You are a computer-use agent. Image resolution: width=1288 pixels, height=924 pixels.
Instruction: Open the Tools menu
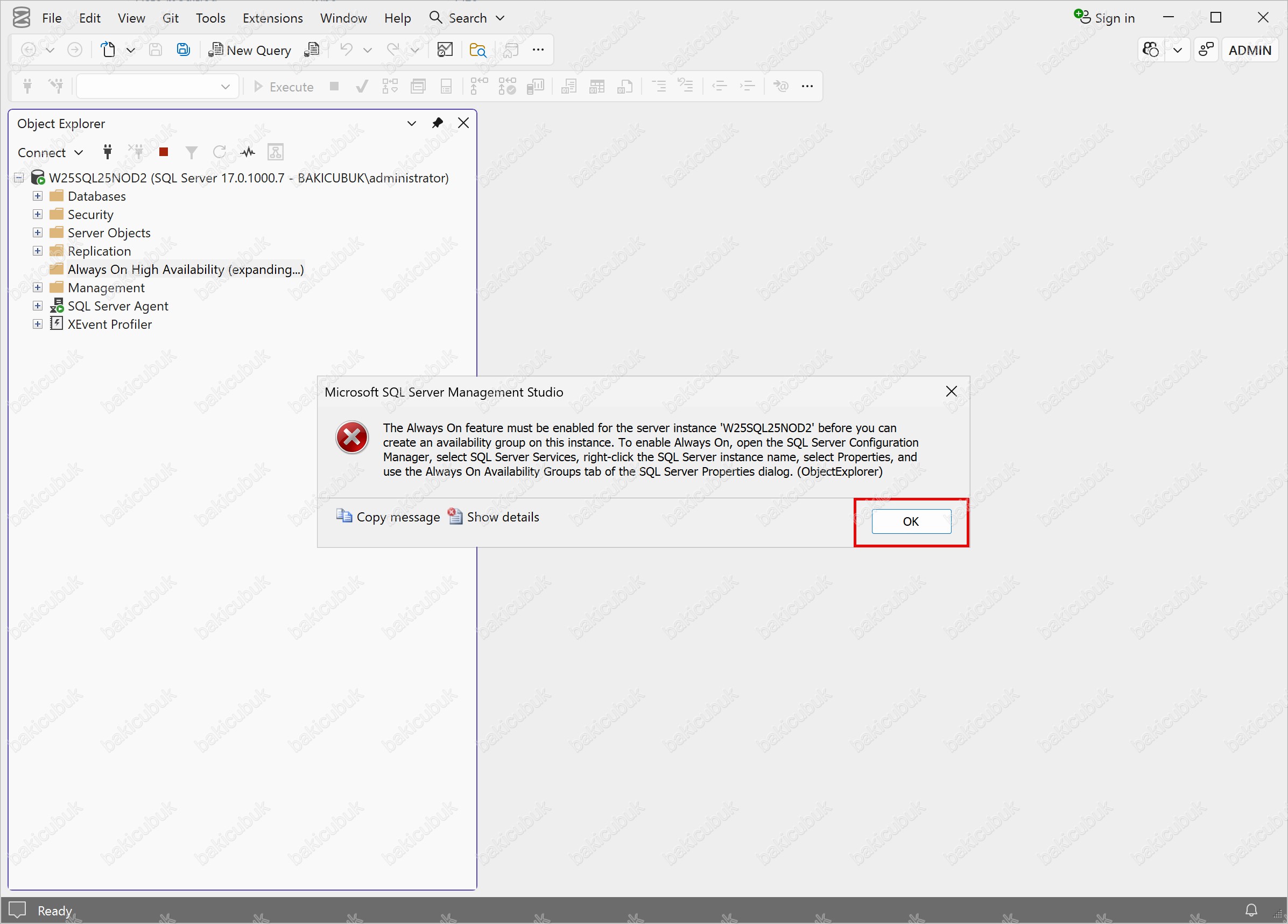click(x=210, y=18)
